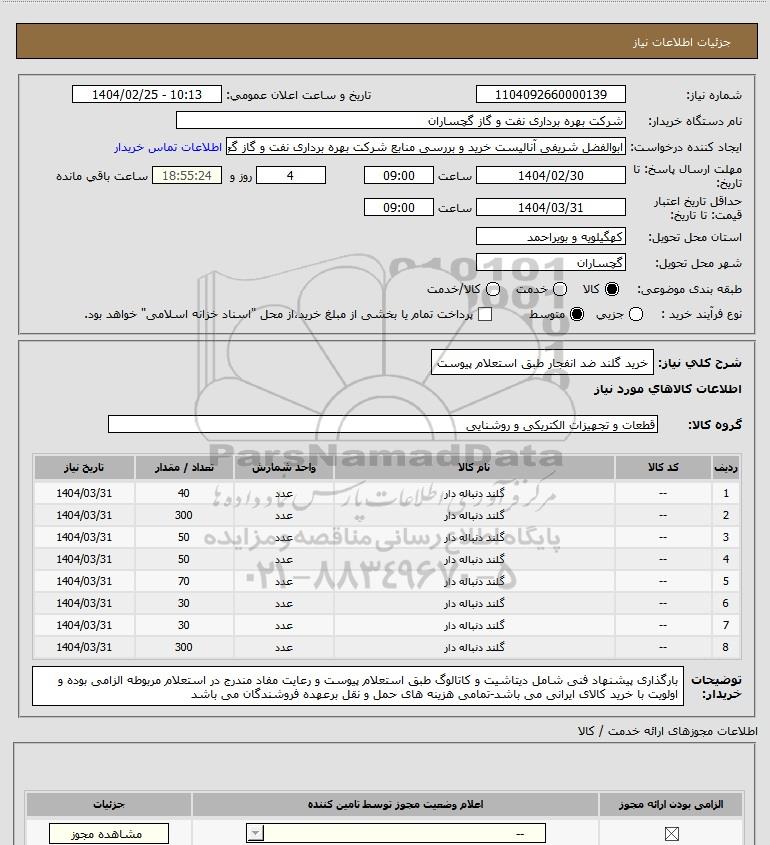Click the price validity date 1404/03/31 field
770x845 pixels.
(x=551, y=207)
